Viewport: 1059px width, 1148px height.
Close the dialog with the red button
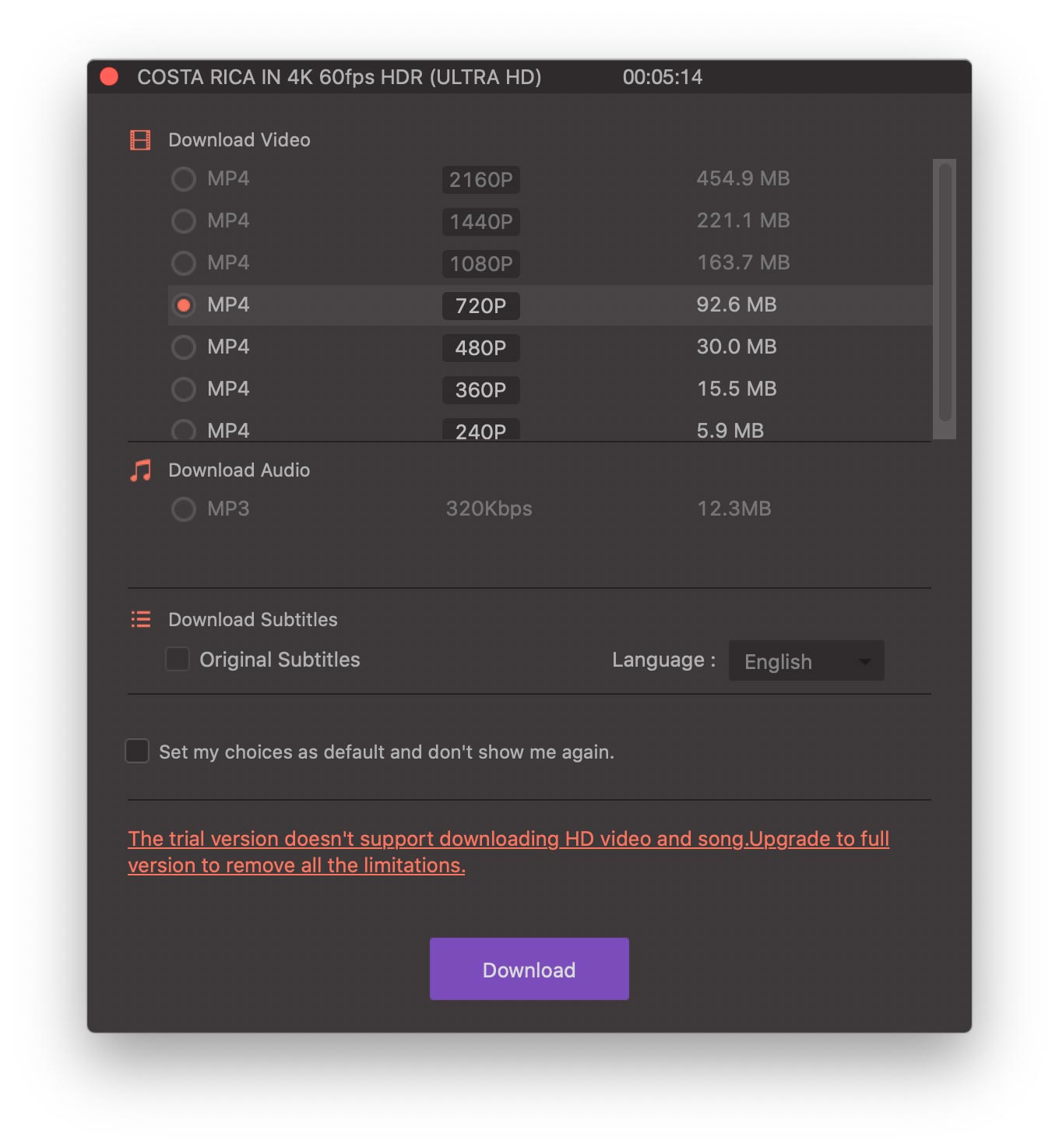[x=109, y=76]
